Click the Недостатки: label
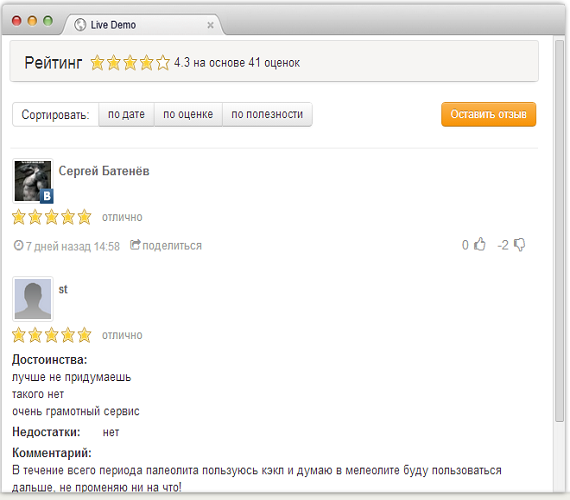The height and width of the screenshot is (500, 570). click(x=46, y=432)
